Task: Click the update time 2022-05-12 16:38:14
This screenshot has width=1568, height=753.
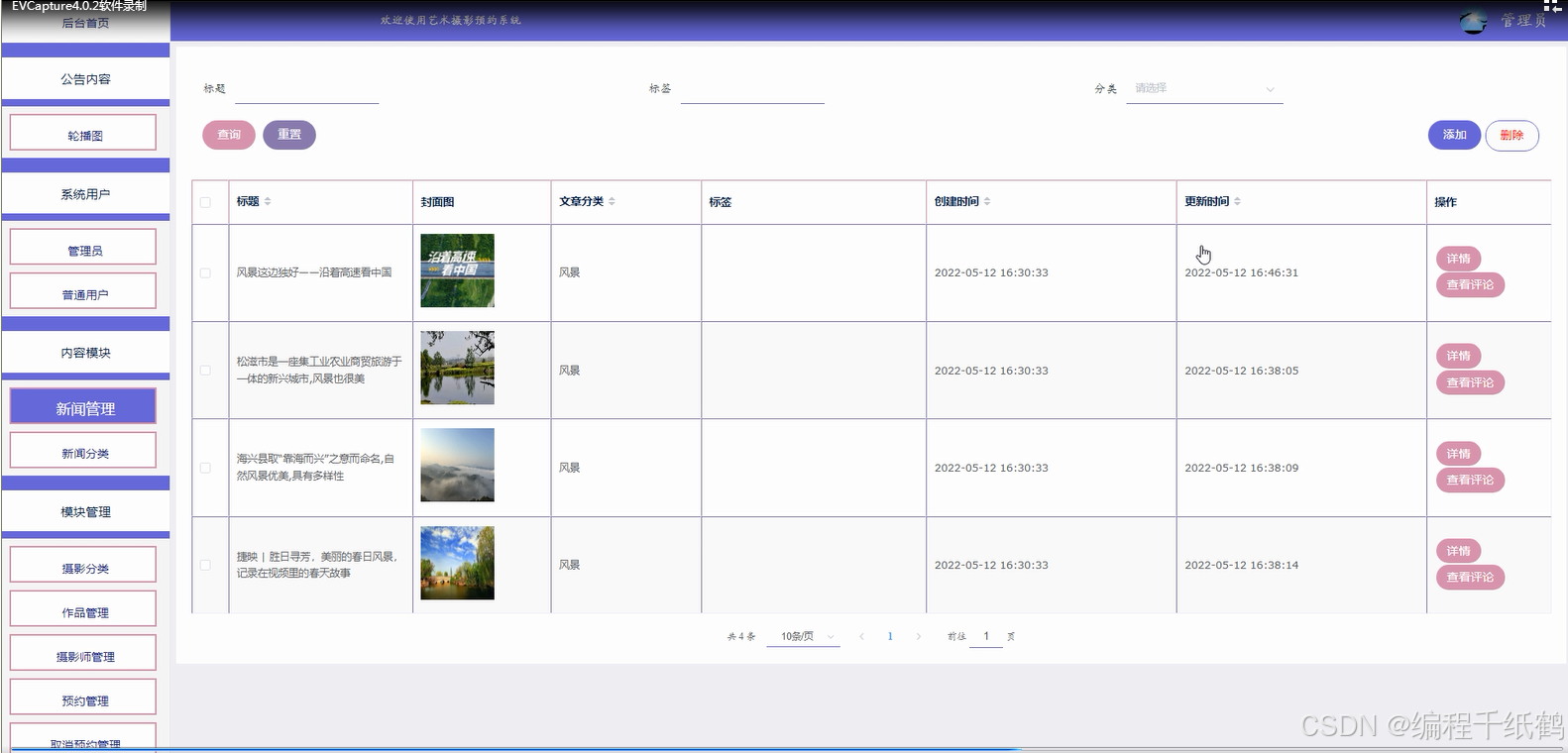Action: (1241, 565)
